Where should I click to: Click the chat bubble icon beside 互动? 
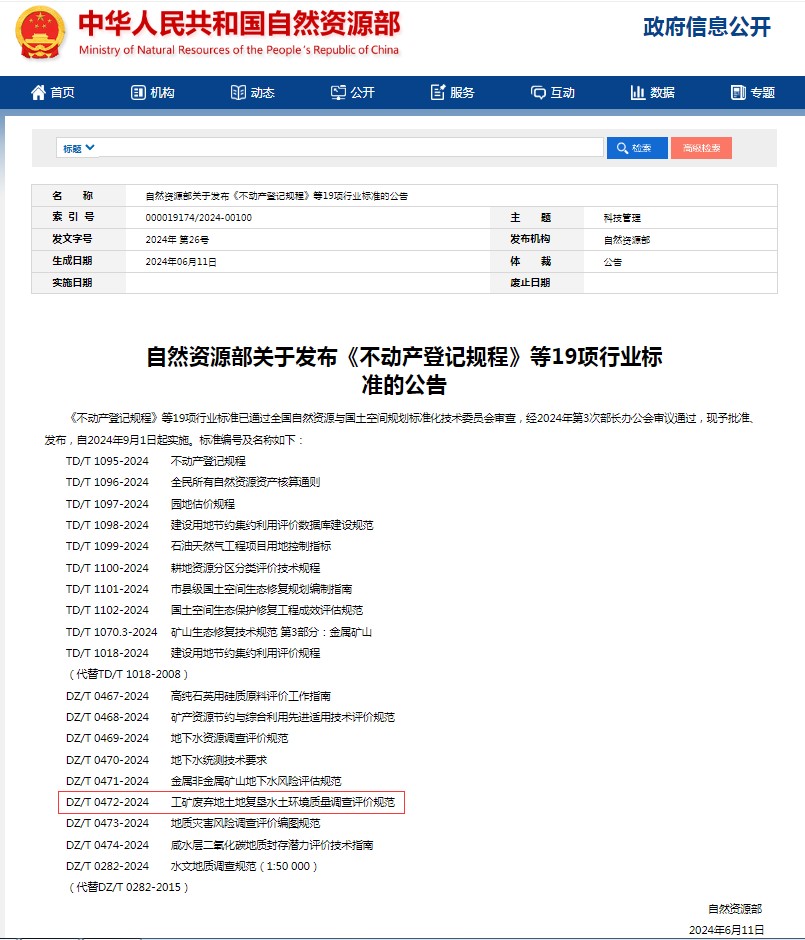point(538,93)
